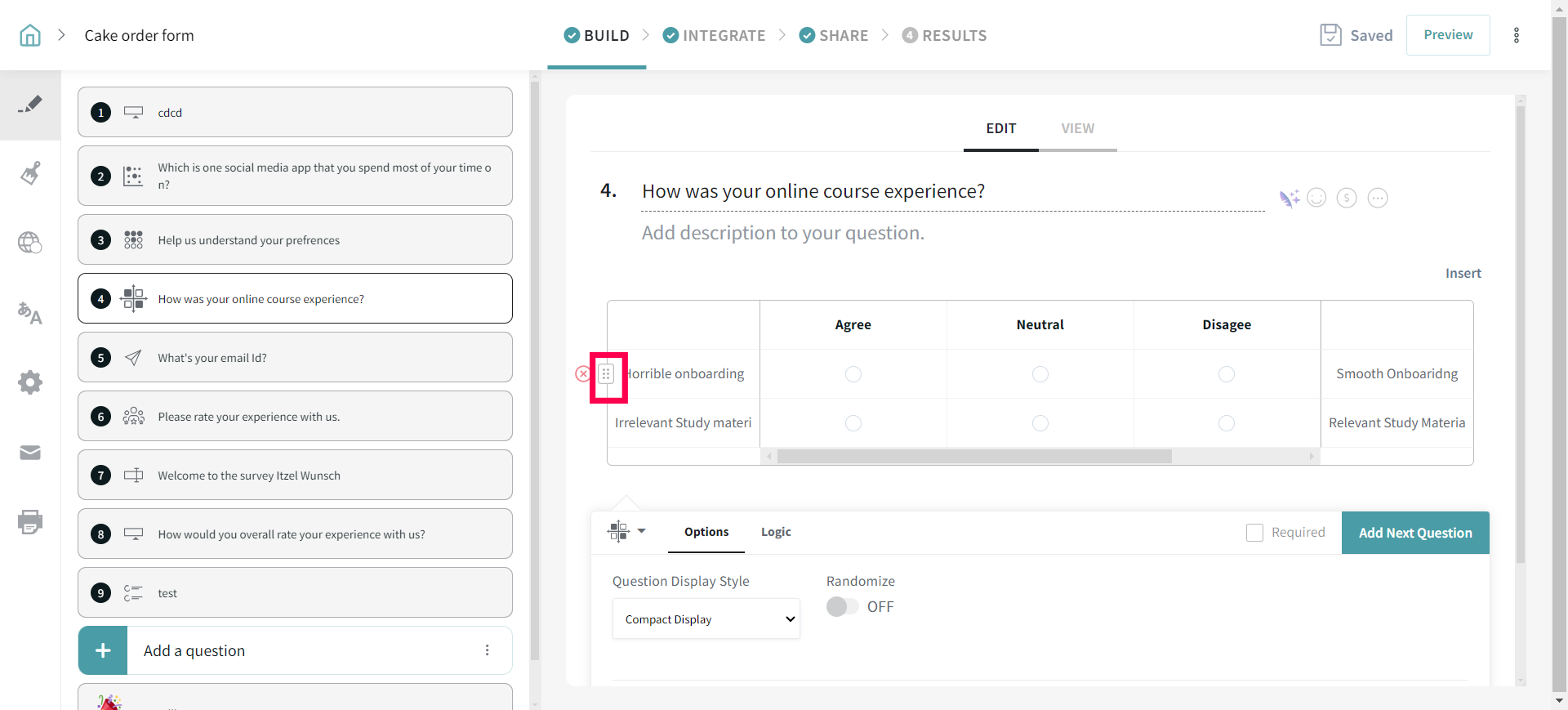Open the Compact Display style dropdown

706,619
